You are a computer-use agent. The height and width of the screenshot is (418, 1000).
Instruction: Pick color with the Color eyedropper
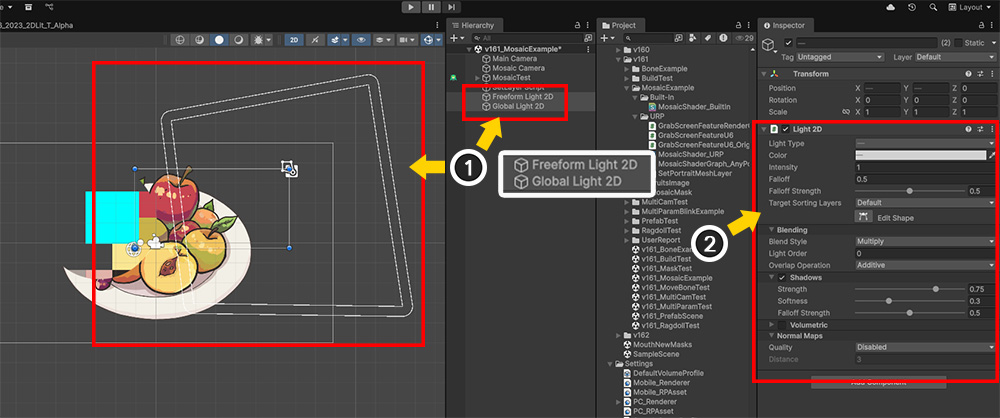[992, 156]
